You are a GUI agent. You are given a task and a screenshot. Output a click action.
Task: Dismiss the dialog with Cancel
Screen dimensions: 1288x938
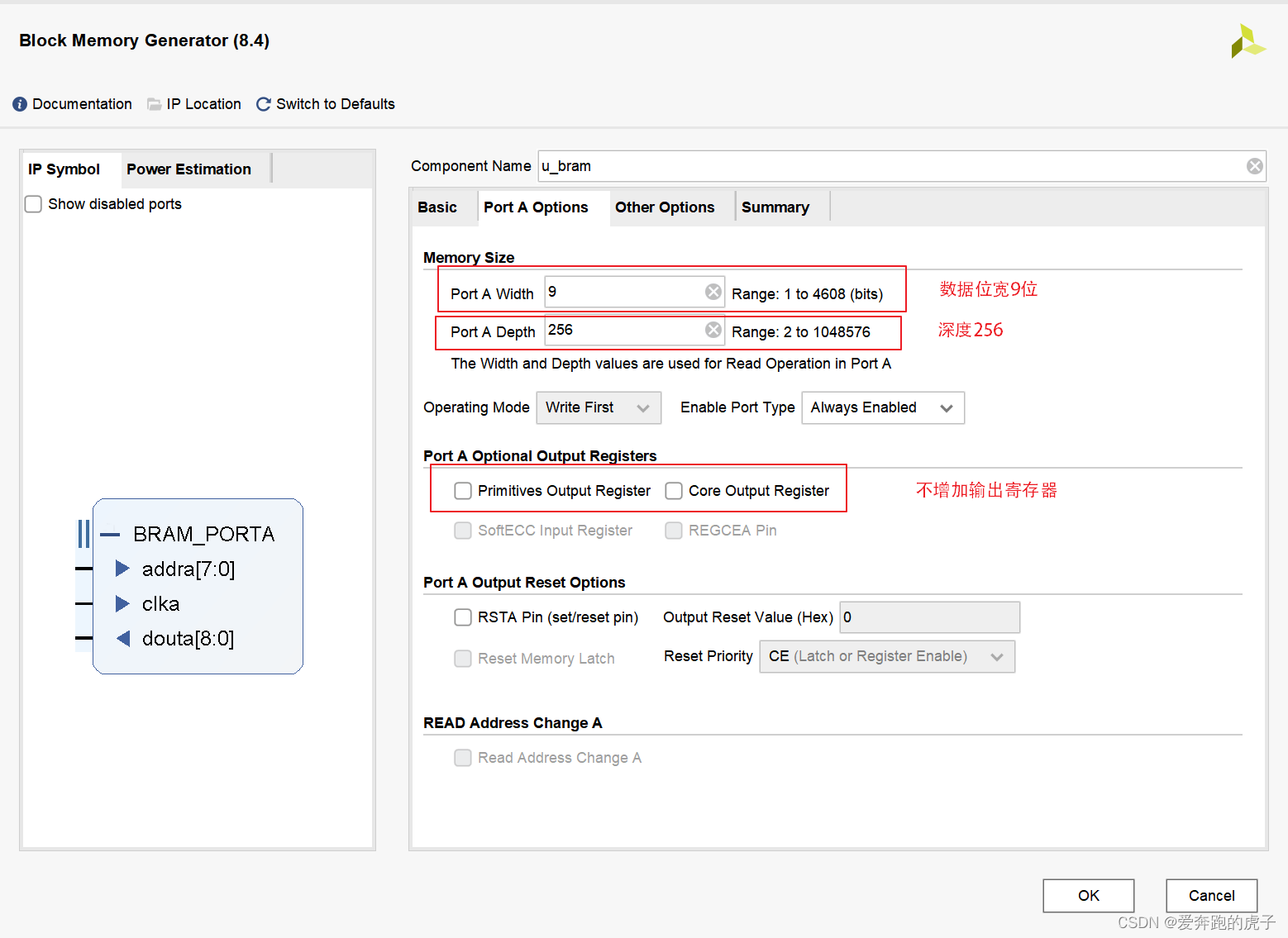(x=1211, y=896)
